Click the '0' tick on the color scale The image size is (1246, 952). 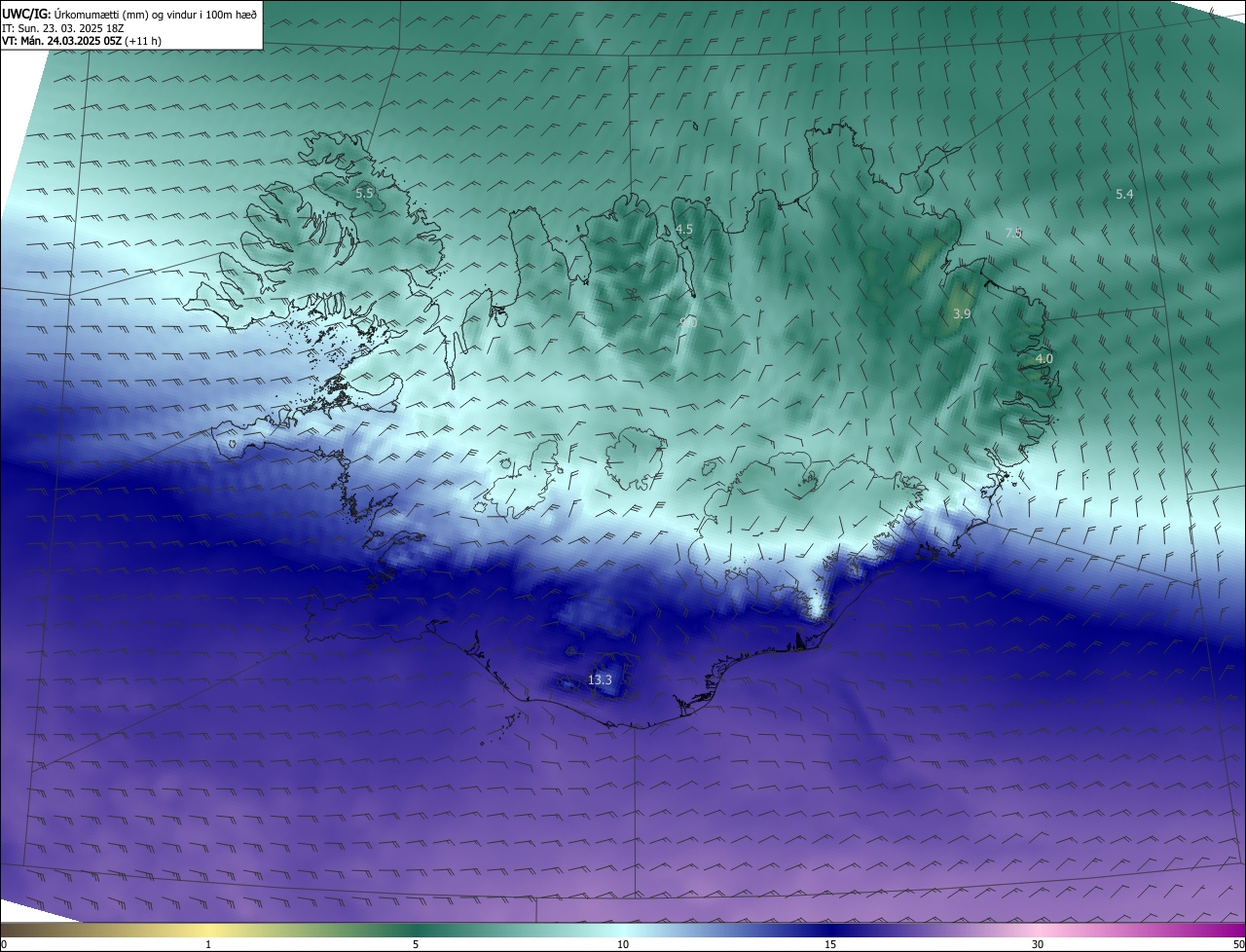click(4, 944)
